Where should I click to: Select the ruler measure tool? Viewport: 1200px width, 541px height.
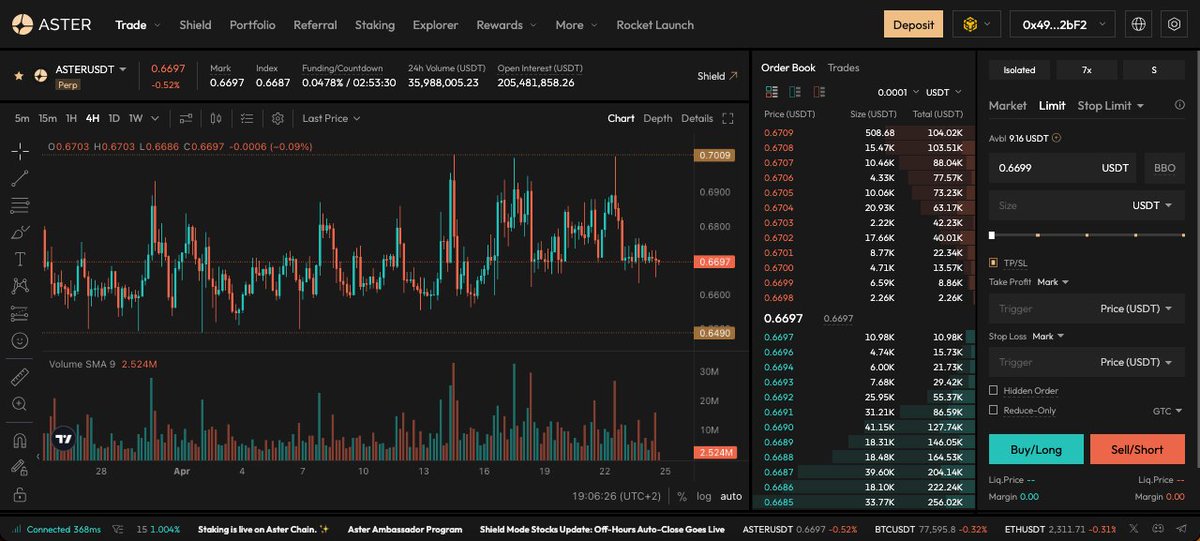pyautogui.click(x=20, y=377)
